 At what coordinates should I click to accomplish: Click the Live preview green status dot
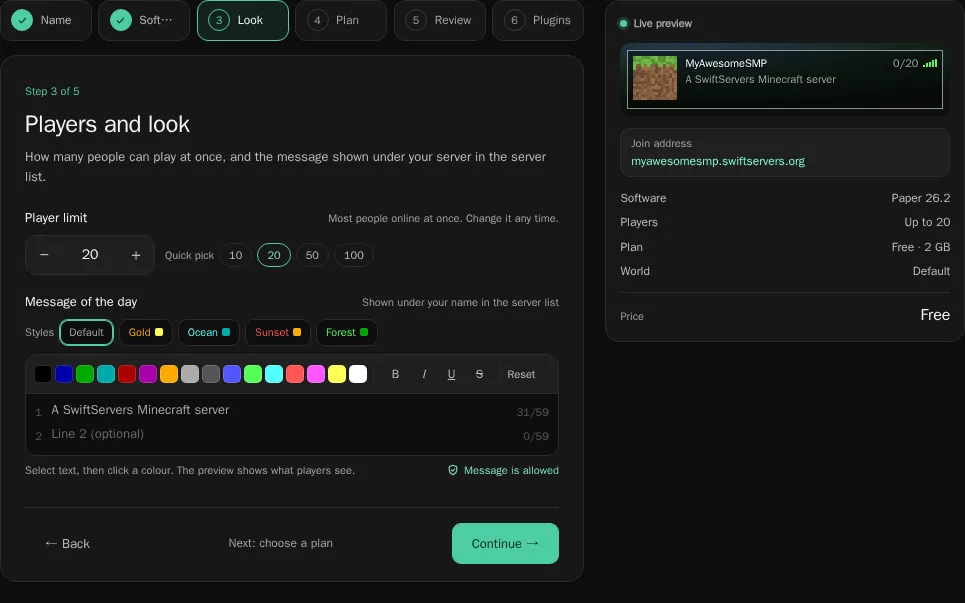tap(623, 23)
